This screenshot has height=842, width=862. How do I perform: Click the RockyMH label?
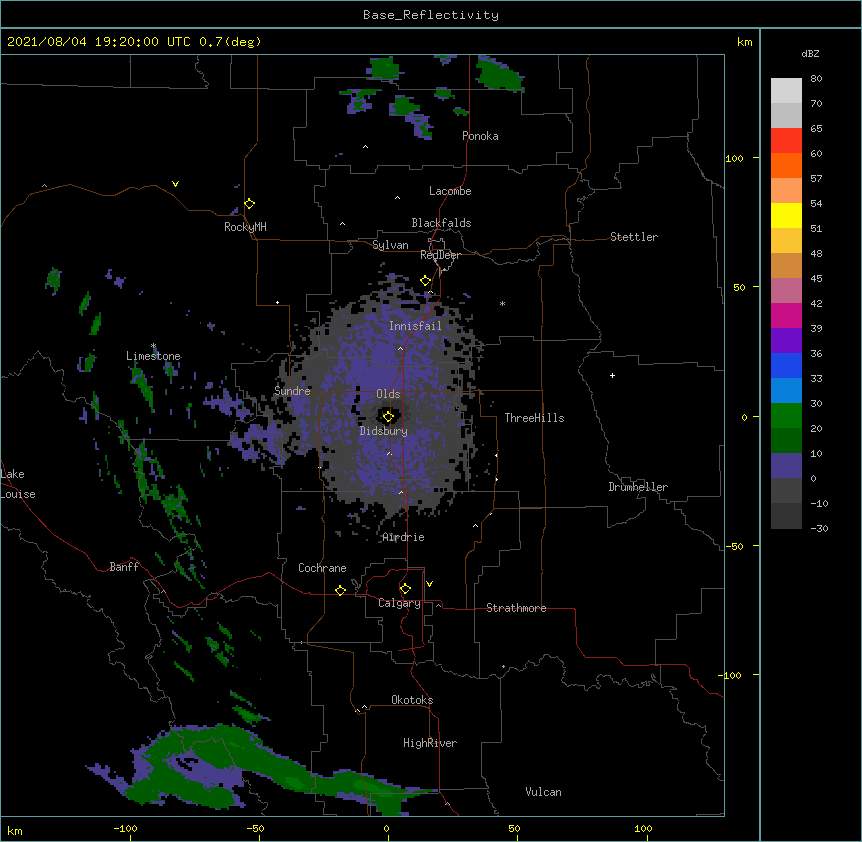(245, 227)
